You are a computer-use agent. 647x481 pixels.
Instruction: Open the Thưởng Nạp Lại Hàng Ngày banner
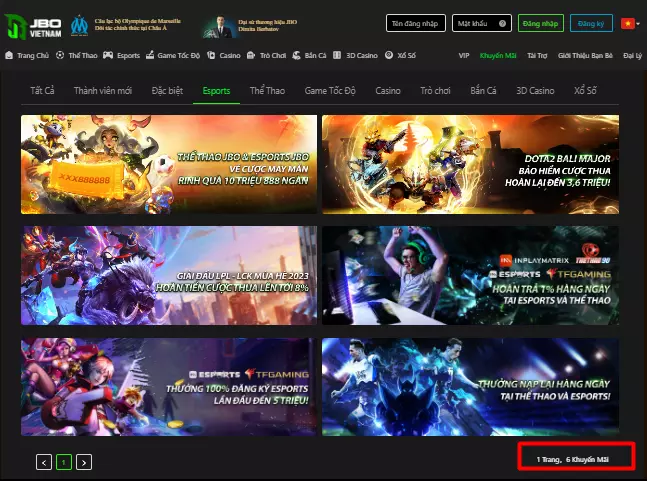470,387
